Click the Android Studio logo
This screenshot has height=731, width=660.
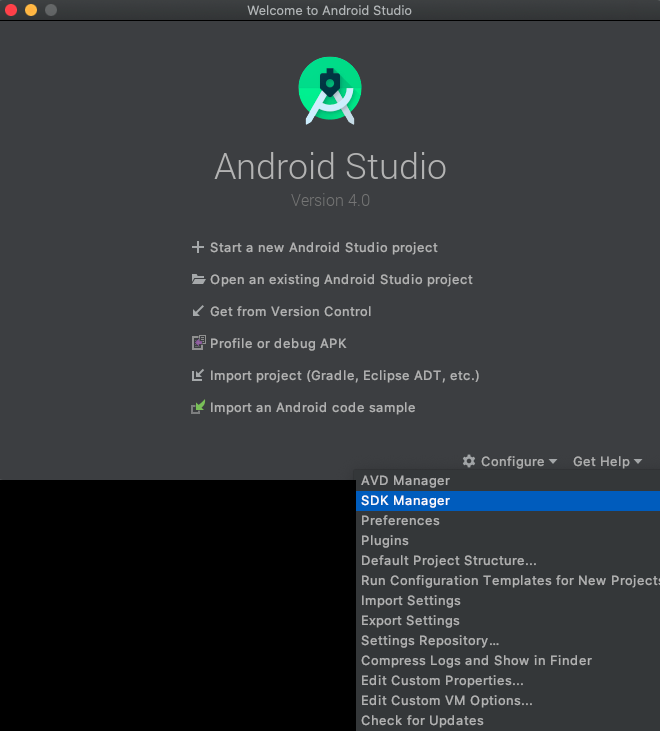click(330, 90)
